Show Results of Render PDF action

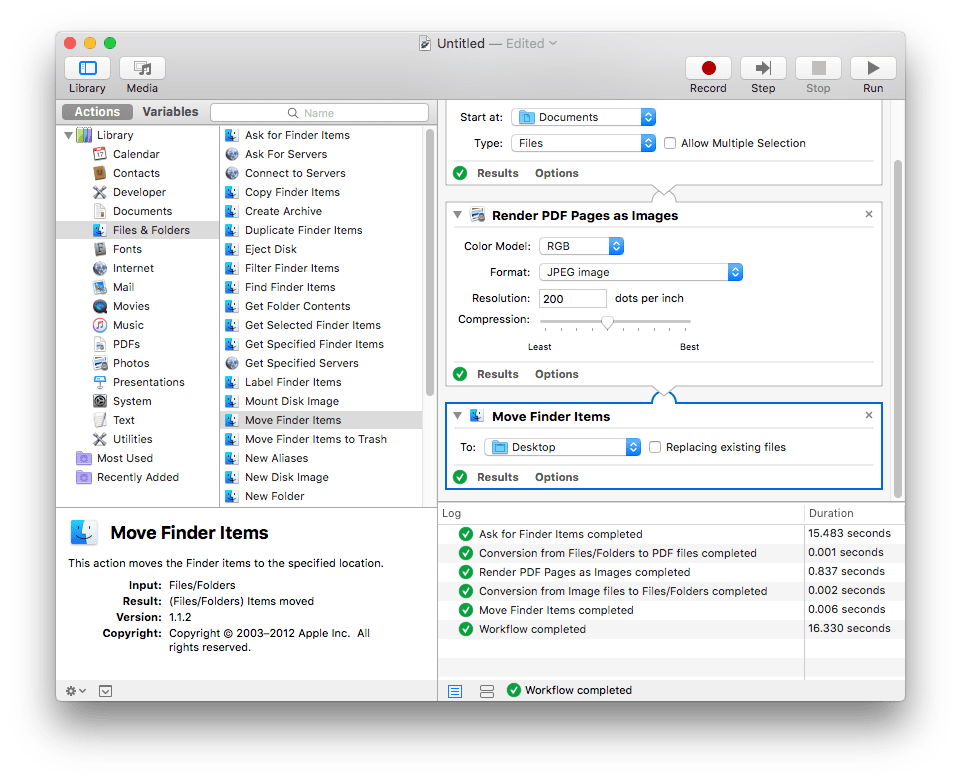point(497,374)
